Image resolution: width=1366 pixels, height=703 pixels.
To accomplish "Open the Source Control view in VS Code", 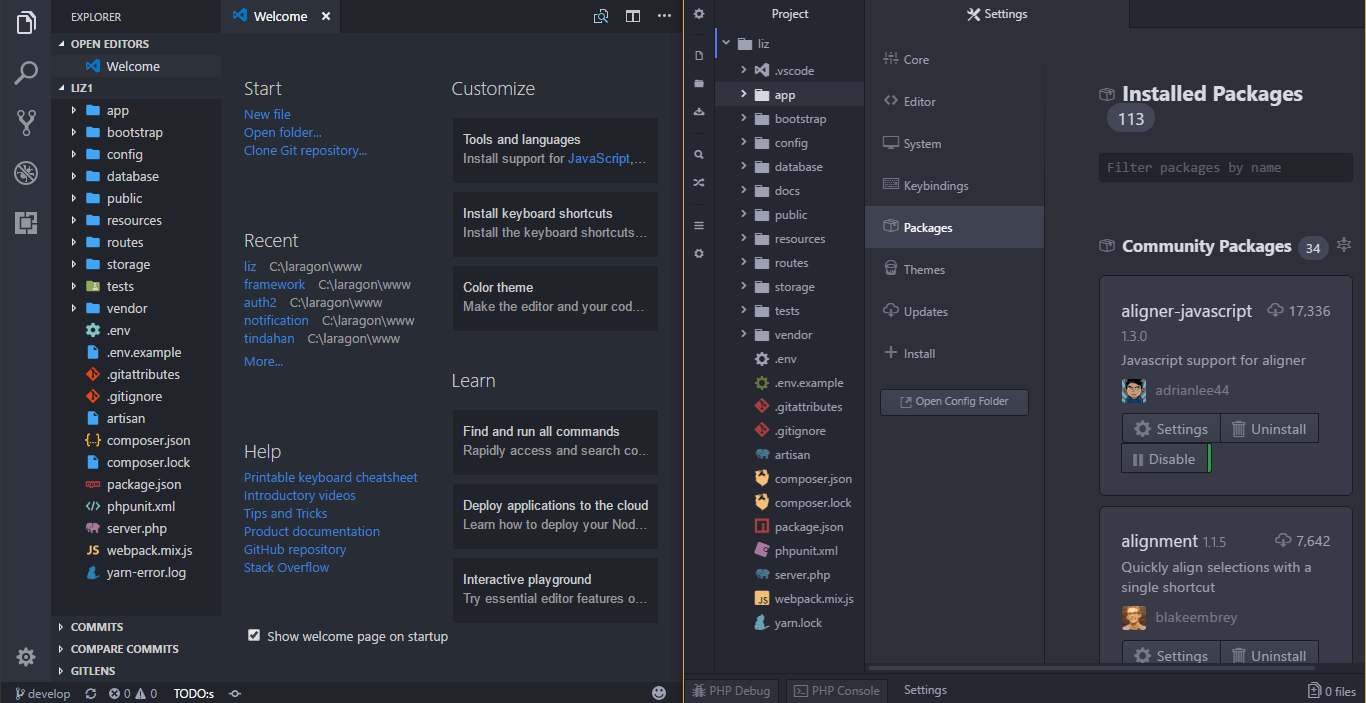I will coord(26,123).
